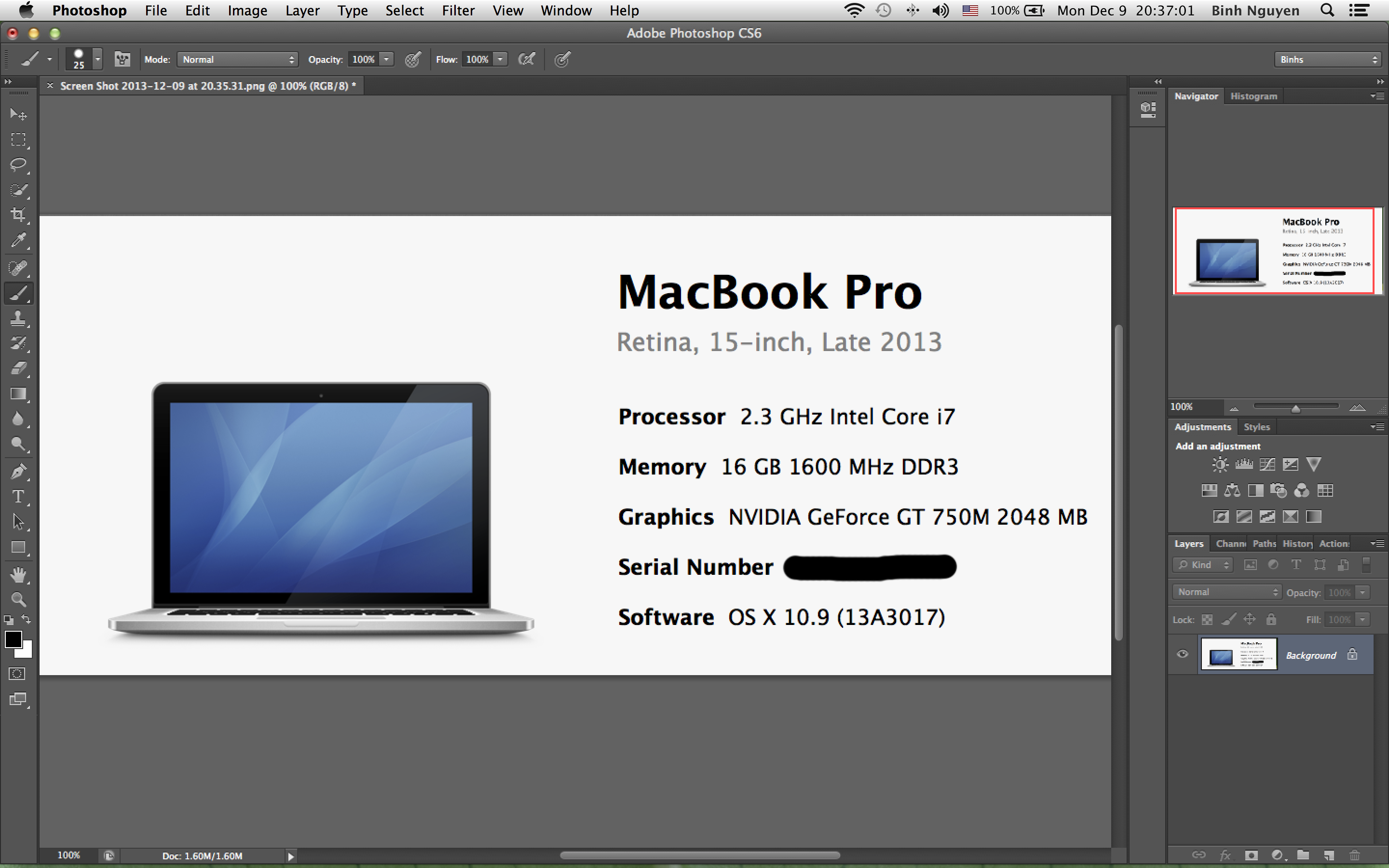Screen dimensions: 1389x868
Task: Select the Clone Stamp tool
Action: 18,318
